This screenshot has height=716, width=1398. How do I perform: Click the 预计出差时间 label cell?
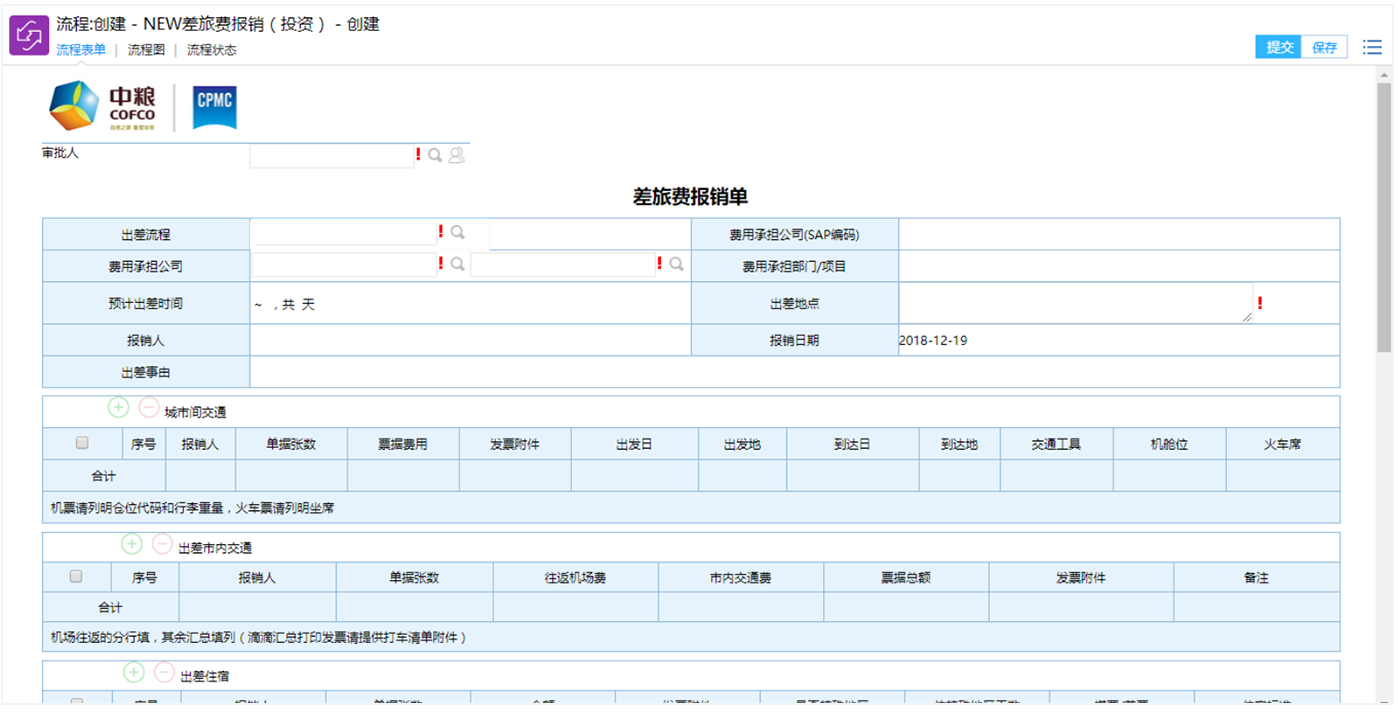146,303
